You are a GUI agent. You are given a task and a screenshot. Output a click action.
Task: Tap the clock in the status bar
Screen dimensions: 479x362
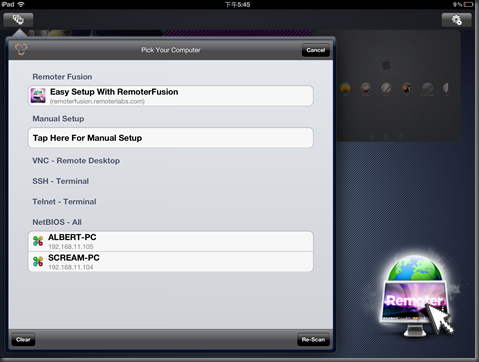[x=237, y=4]
